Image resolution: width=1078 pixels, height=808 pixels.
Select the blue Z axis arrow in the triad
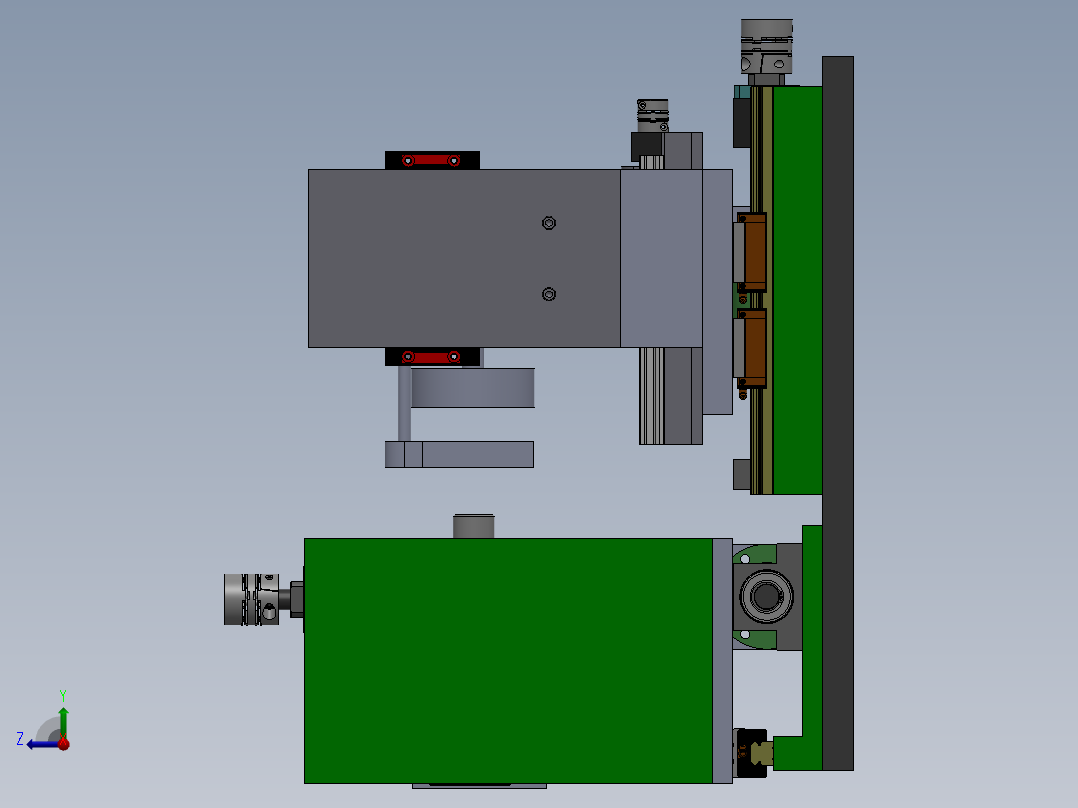42,742
